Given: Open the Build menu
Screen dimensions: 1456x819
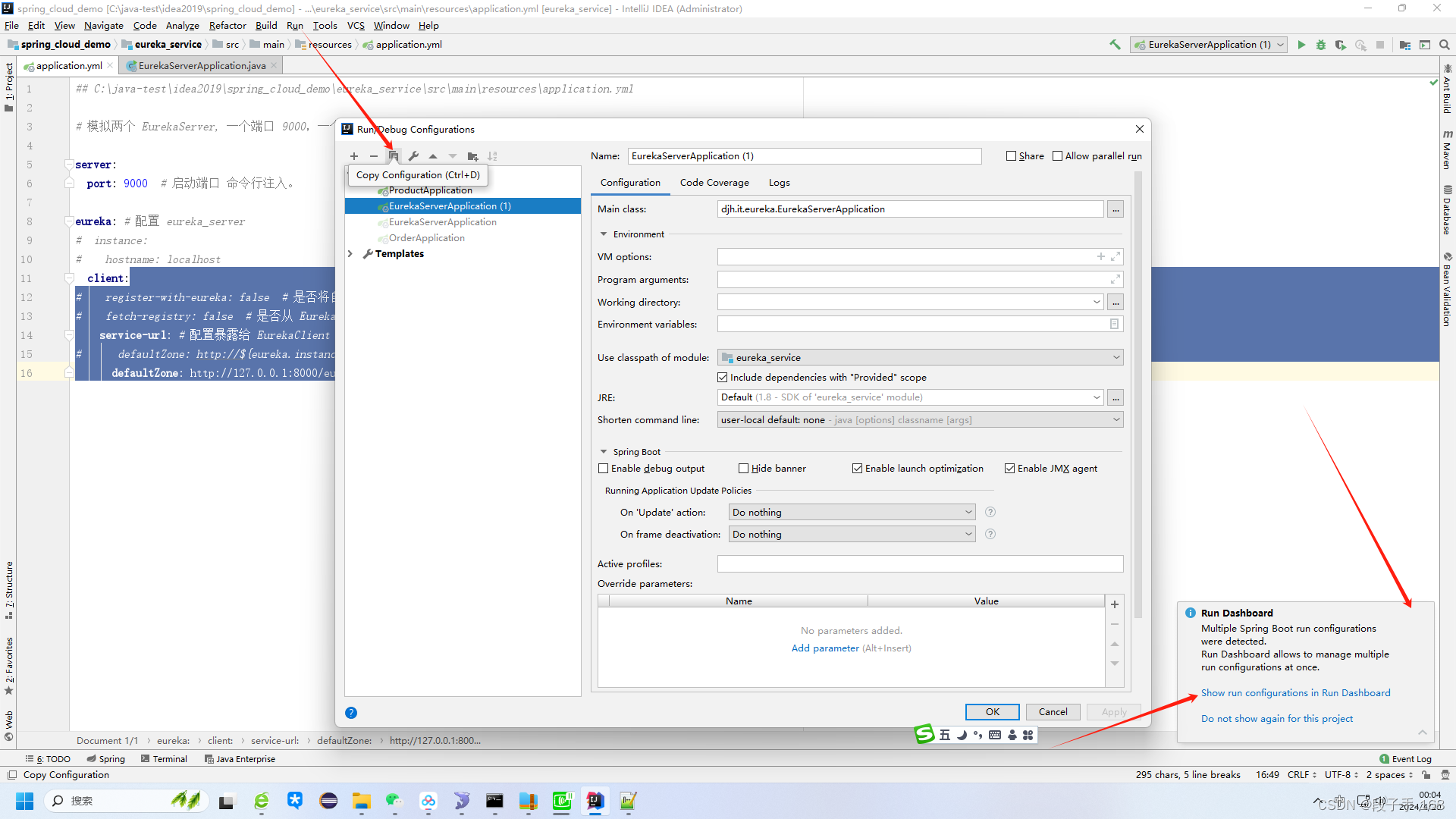Looking at the screenshot, I should click(x=266, y=26).
